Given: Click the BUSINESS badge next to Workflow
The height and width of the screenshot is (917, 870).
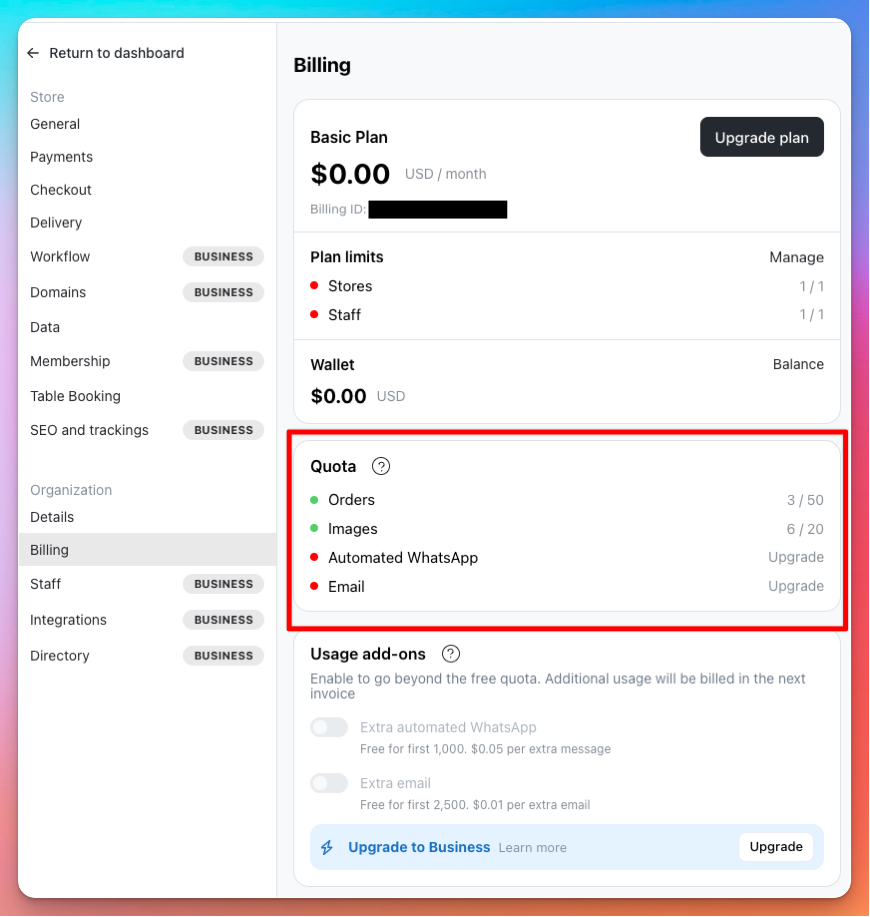Looking at the screenshot, I should coord(223,257).
